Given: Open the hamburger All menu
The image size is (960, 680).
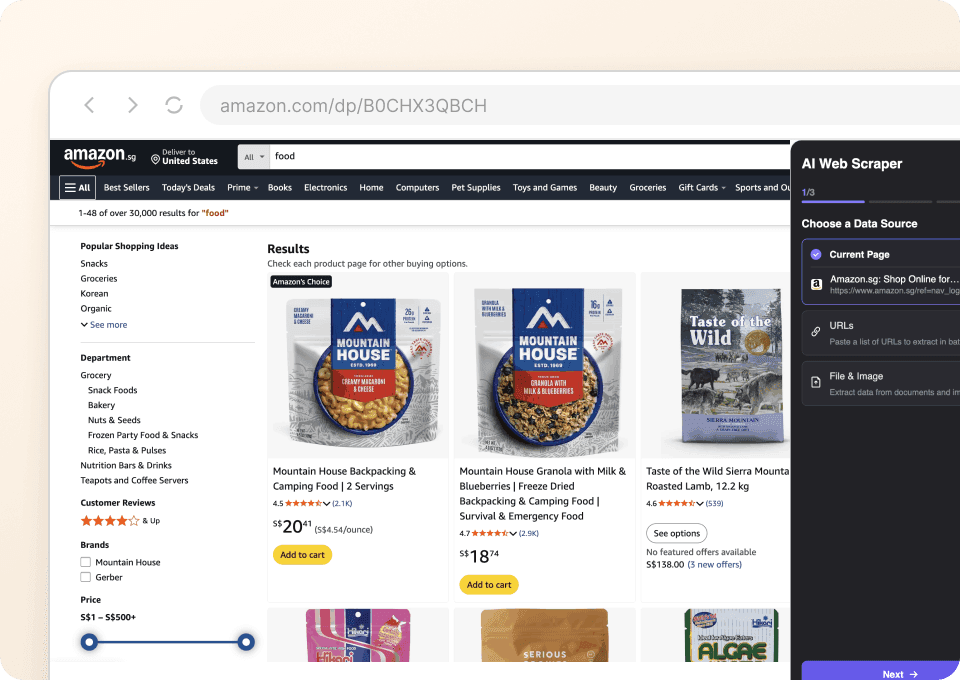Looking at the screenshot, I should (x=77, y=187).
